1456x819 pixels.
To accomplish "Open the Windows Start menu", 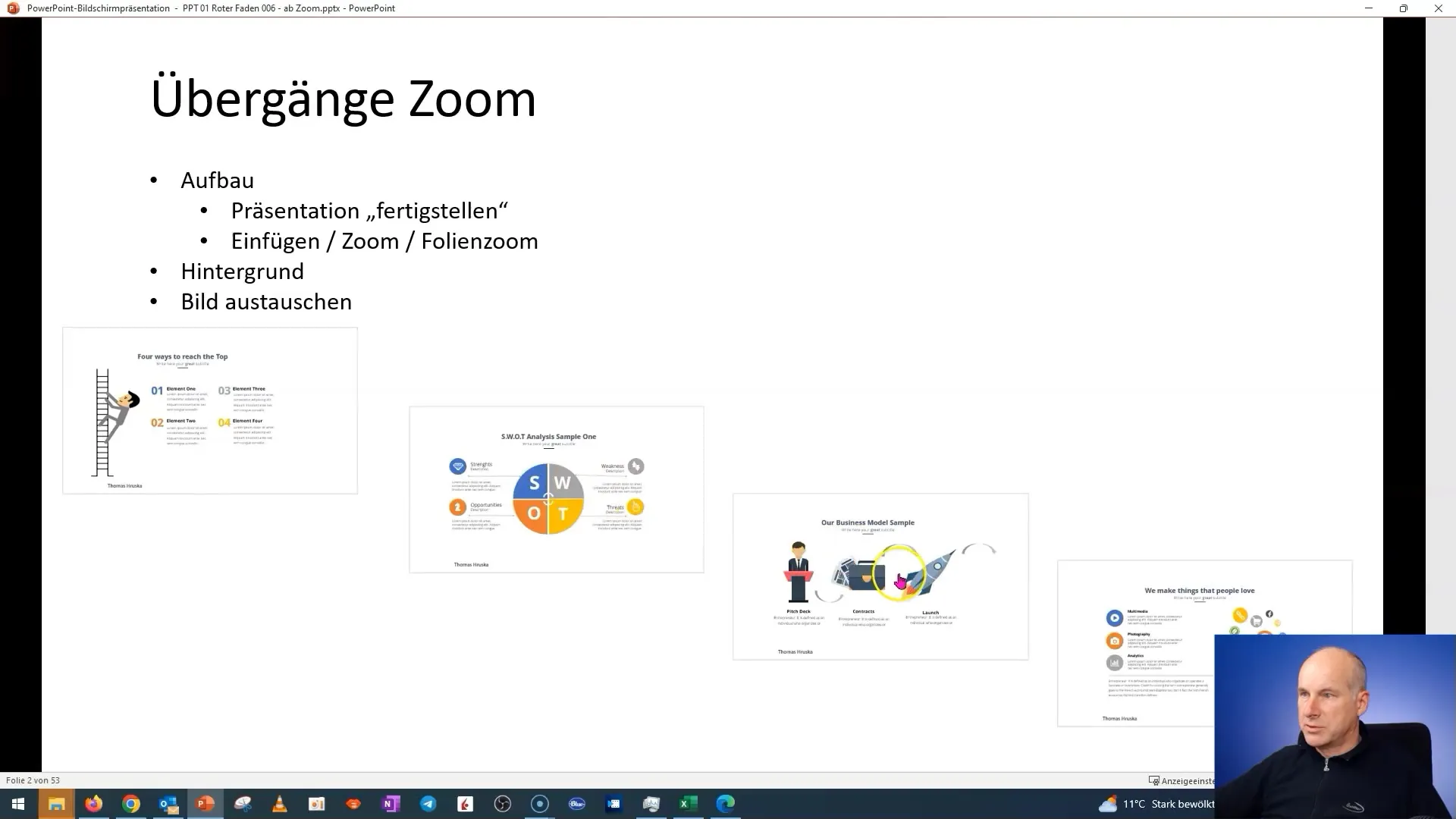I will (18, 804).
